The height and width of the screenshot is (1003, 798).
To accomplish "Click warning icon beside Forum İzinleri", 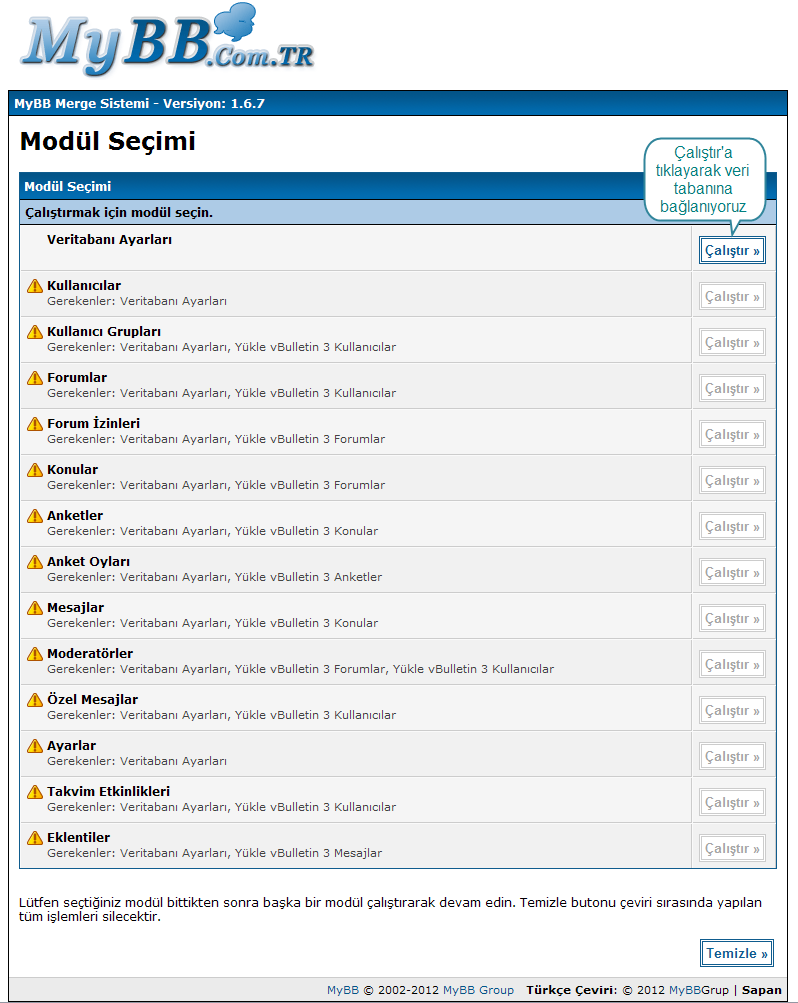I will pyautogui.click(x=35, y=424).
